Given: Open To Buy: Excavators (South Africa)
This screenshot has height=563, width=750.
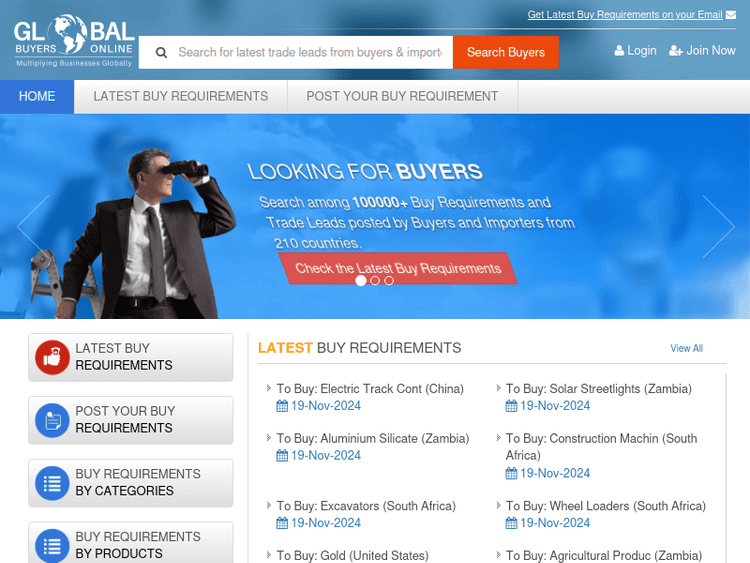Looking at the screenshot, I should pos(366,506).
